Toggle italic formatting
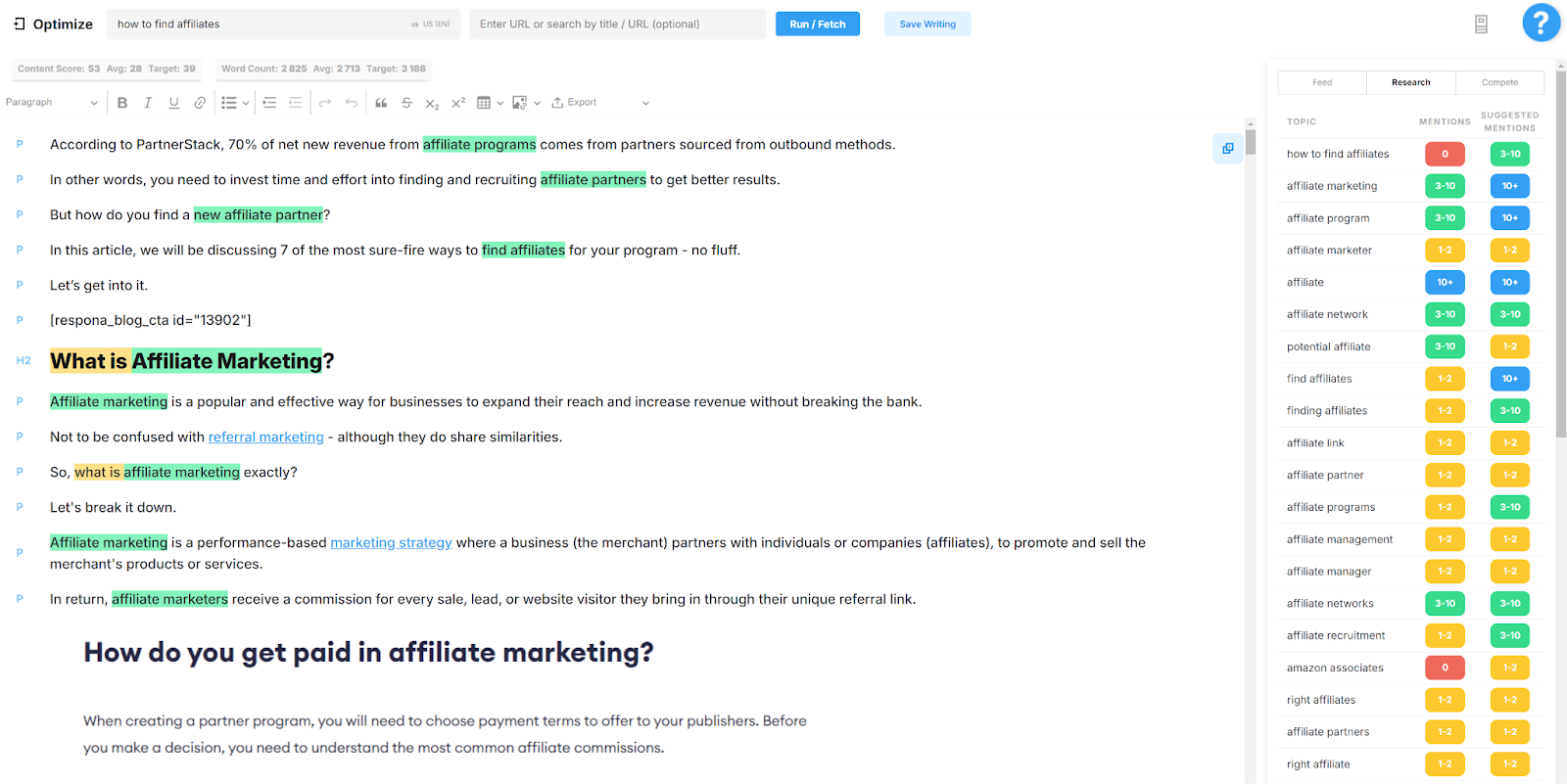Screen dimensions: 1567x784 [x=148, y=103]
